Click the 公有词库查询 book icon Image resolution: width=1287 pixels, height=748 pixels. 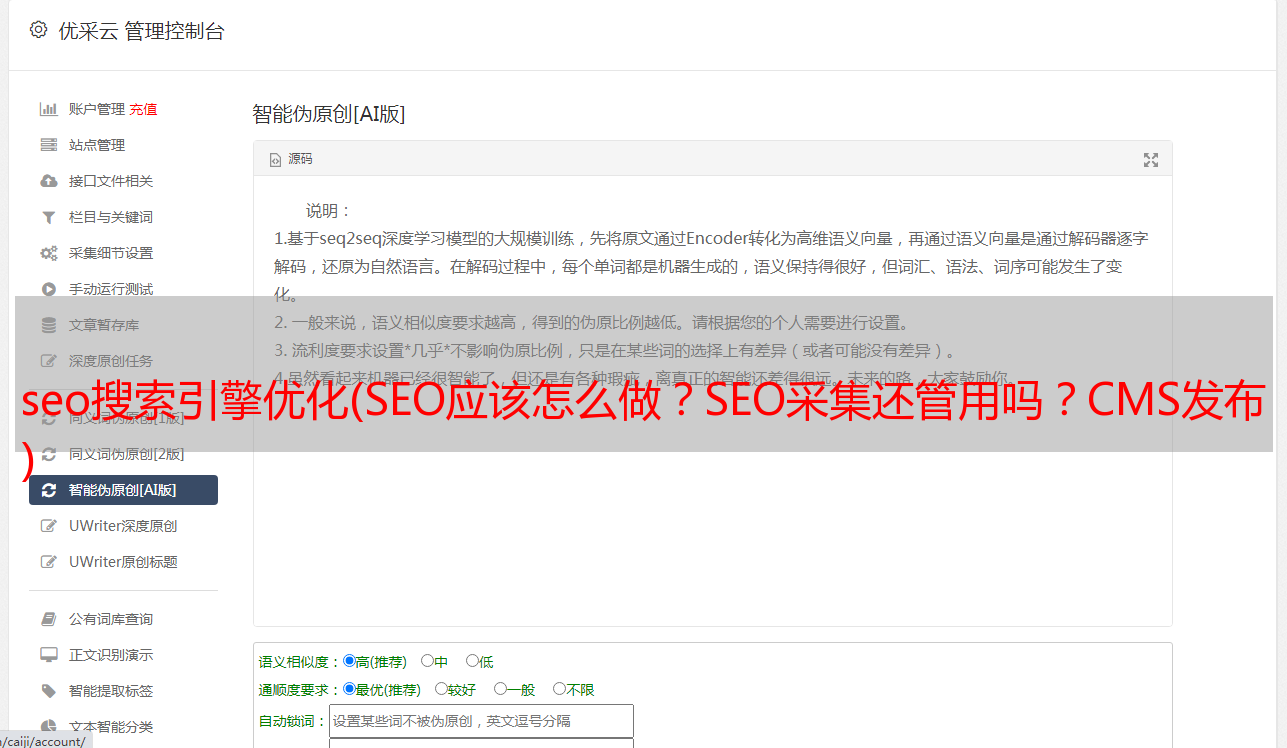pos(48,619)
